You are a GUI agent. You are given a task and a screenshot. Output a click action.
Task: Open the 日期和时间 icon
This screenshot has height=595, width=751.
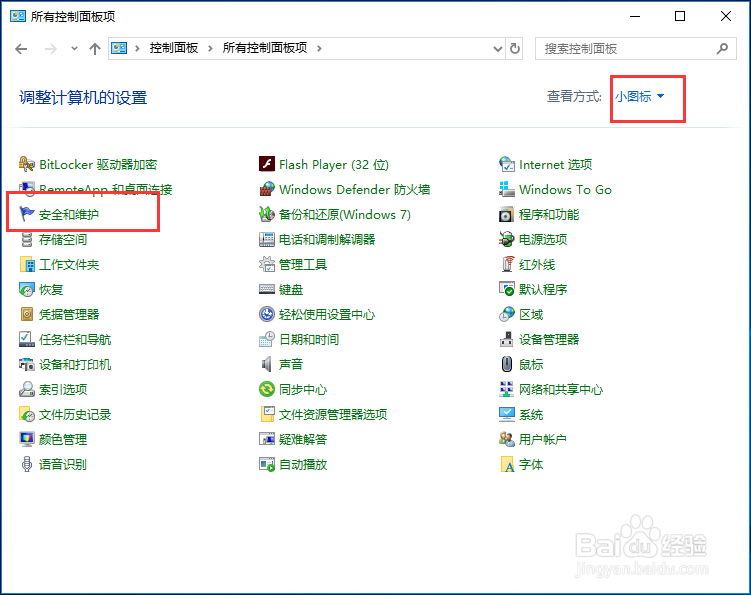(267, 339)
